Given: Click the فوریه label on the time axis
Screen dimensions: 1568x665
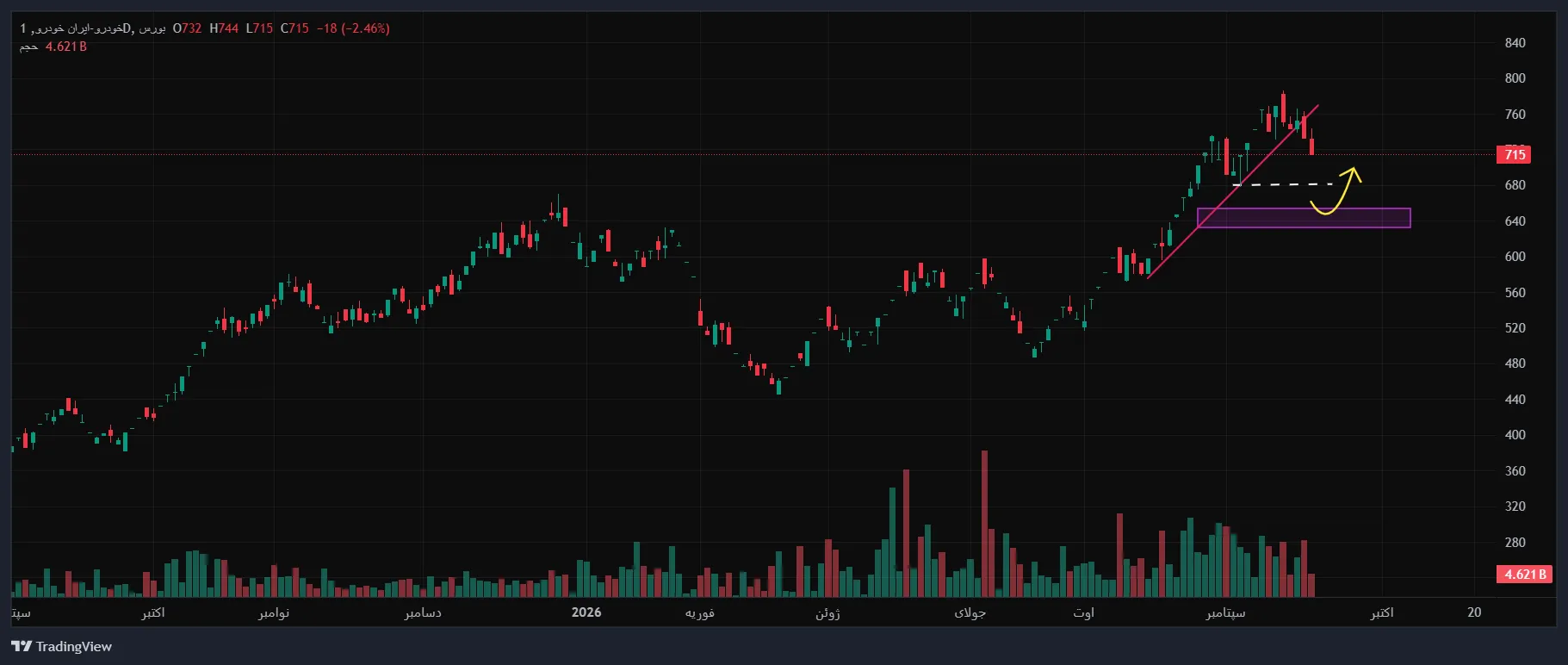Looking at the screenshot, I should pos(699,612).
